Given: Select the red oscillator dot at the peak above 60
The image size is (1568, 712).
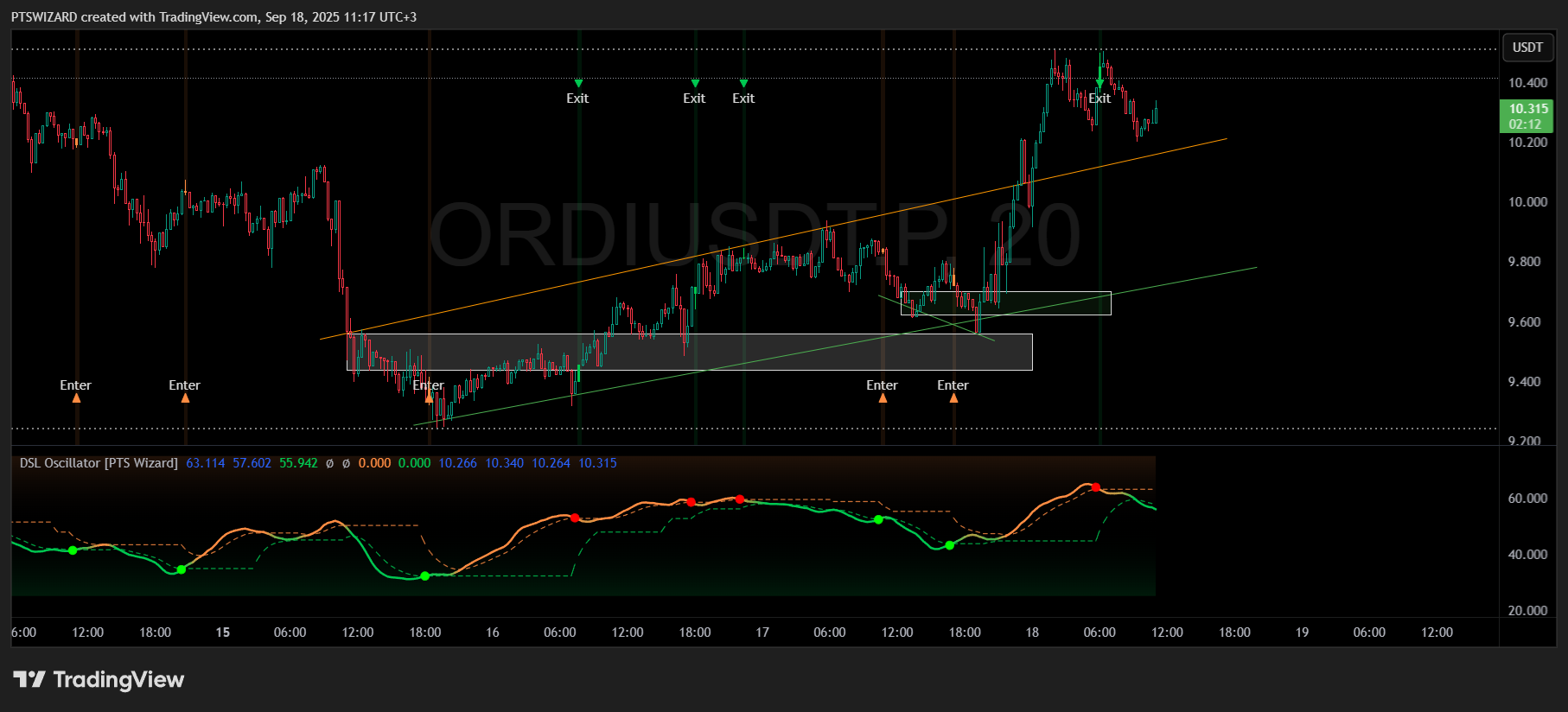Looking at the screenshot, I should click(x=1096, y=488).
